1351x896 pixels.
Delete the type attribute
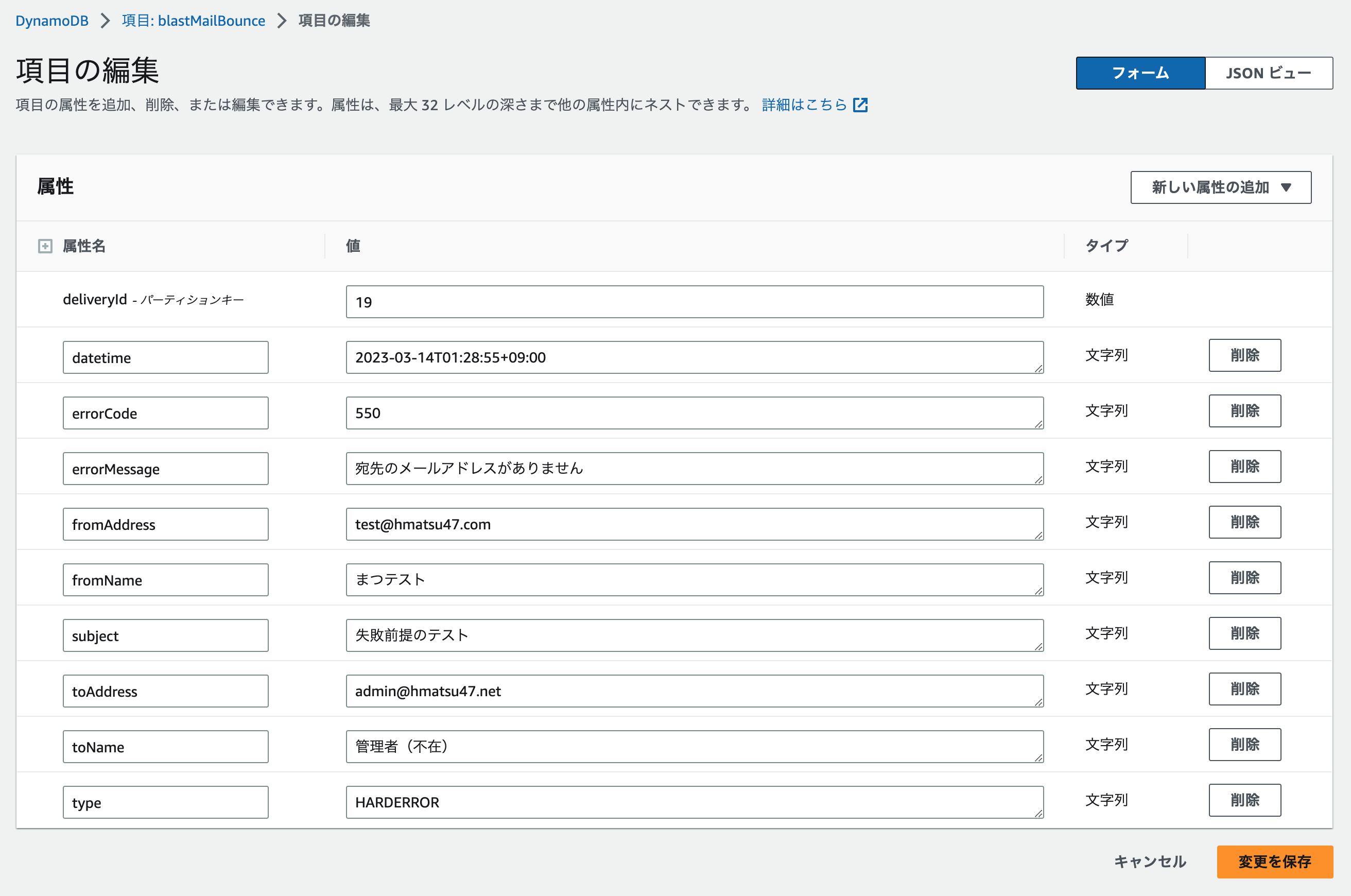pos(1245,800)
